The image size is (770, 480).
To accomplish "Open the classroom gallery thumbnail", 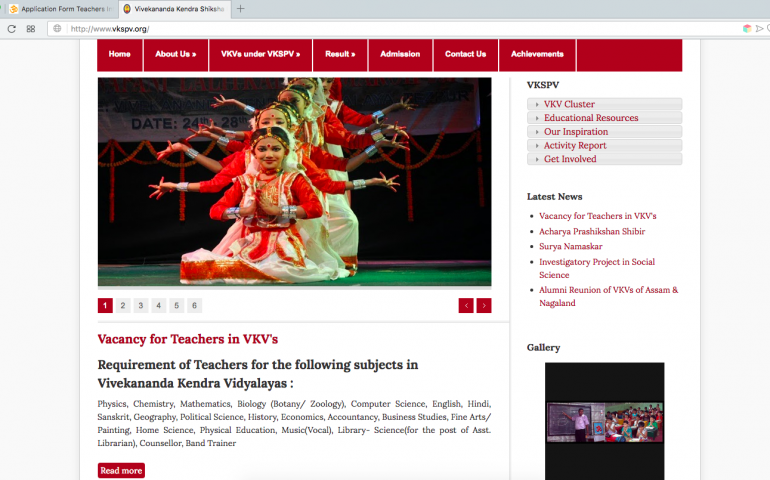I will click(x=605, y=422).
